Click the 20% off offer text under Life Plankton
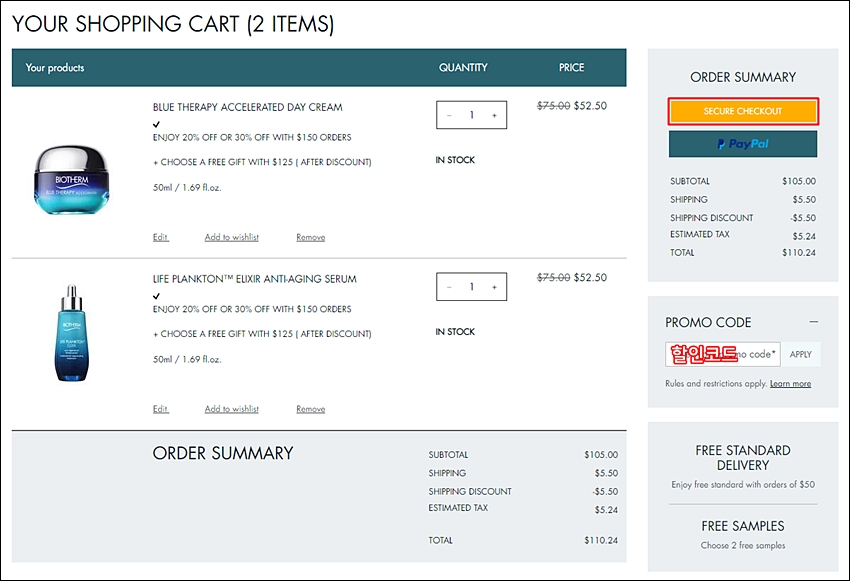The image size is (850, 581). 252,309
